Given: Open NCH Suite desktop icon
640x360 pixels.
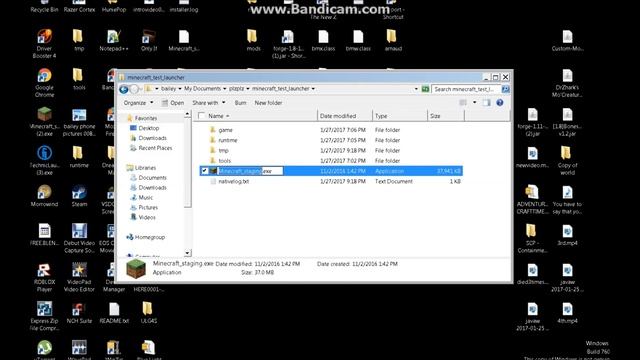Looking at the screenshot, I should (79, 313).
